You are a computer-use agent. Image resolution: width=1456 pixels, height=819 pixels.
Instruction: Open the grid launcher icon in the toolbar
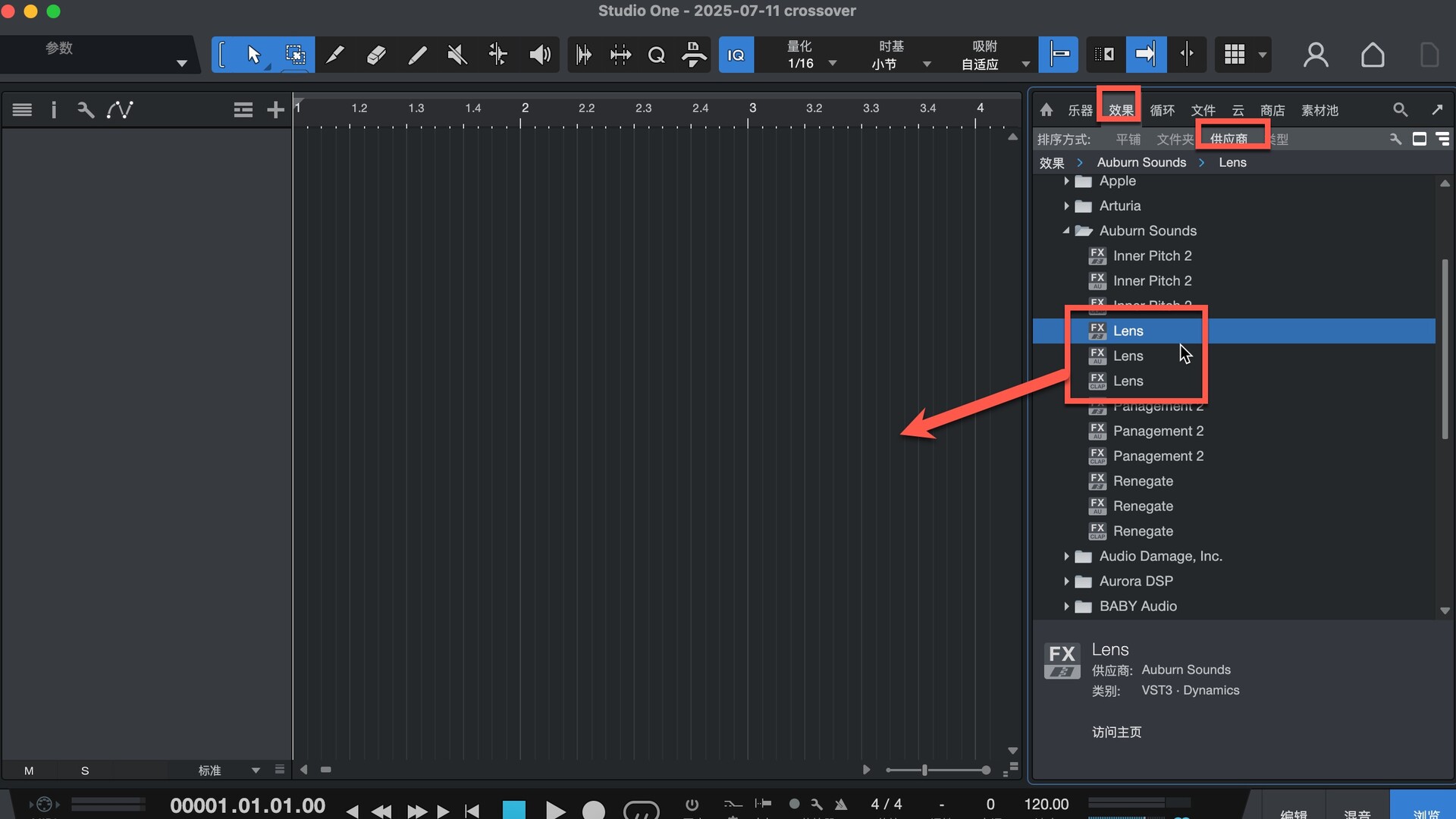[x=1235, y=55]
